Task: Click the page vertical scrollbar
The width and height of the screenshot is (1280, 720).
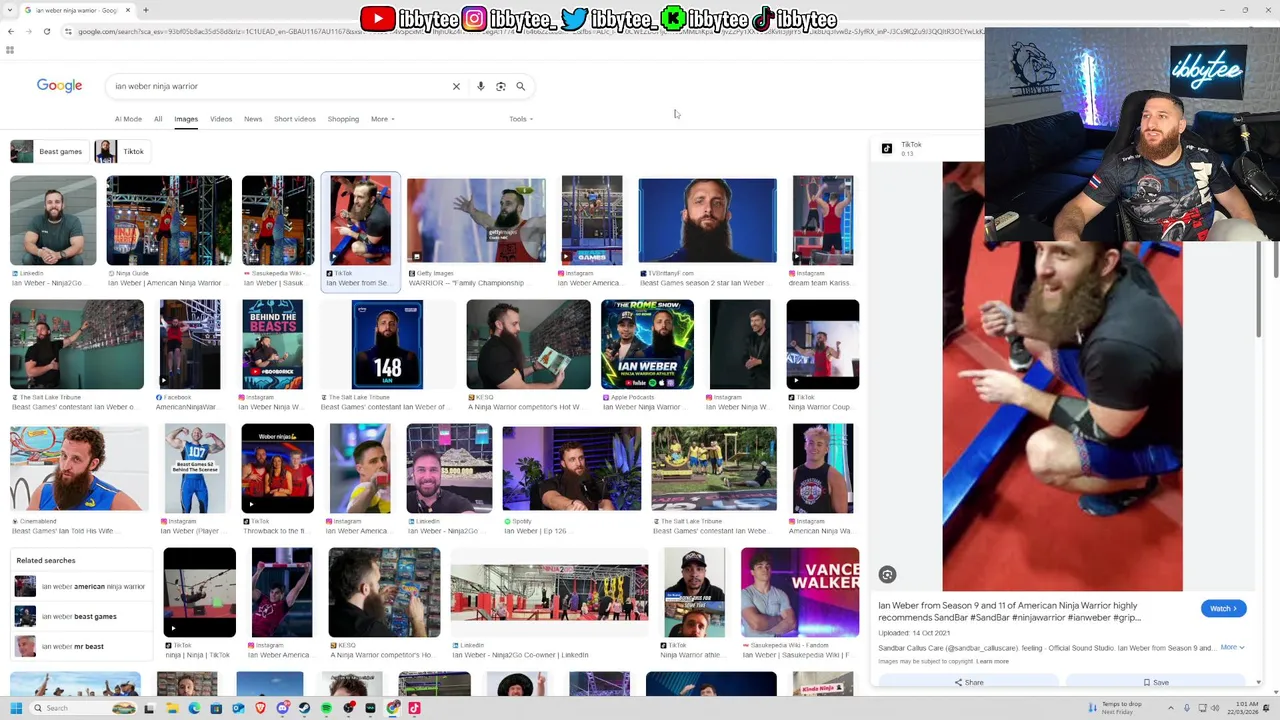Action: (1275, 262)
